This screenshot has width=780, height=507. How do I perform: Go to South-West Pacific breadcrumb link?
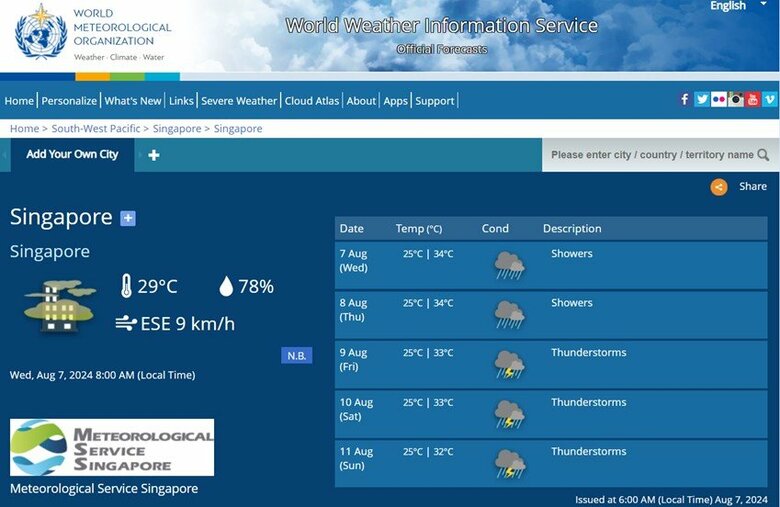[97, 129]
